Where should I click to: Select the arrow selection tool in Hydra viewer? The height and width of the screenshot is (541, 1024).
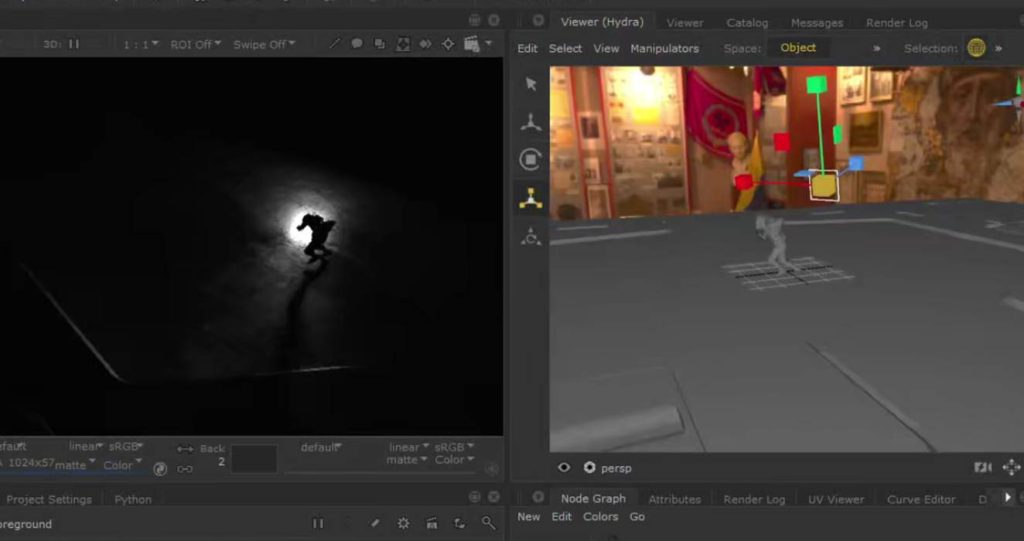click(x=531, y=85)
